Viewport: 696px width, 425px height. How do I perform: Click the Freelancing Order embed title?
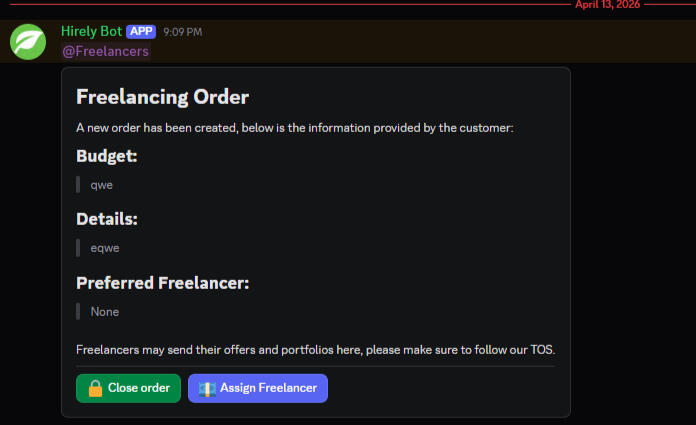[162, 97]
